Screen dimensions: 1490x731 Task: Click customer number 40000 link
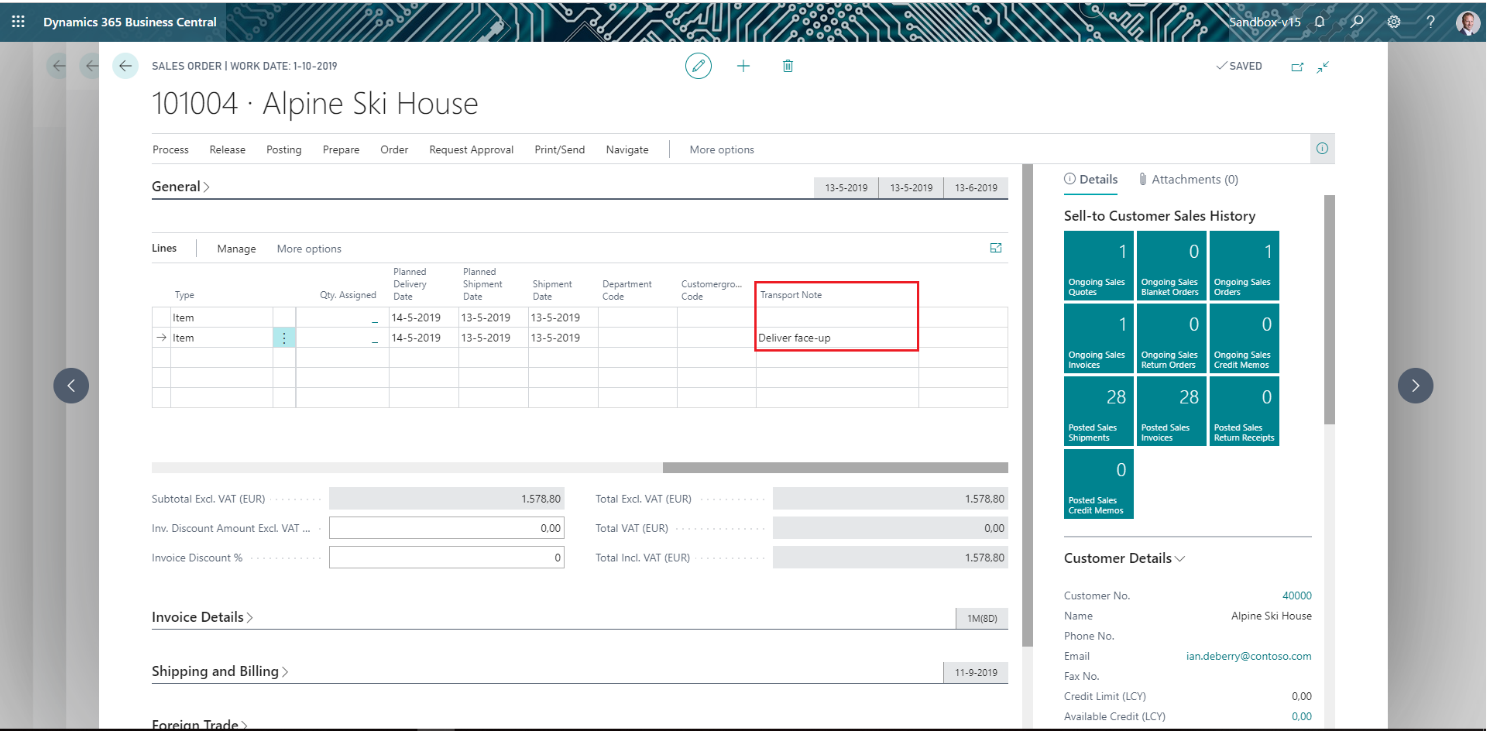[1296, 596]
